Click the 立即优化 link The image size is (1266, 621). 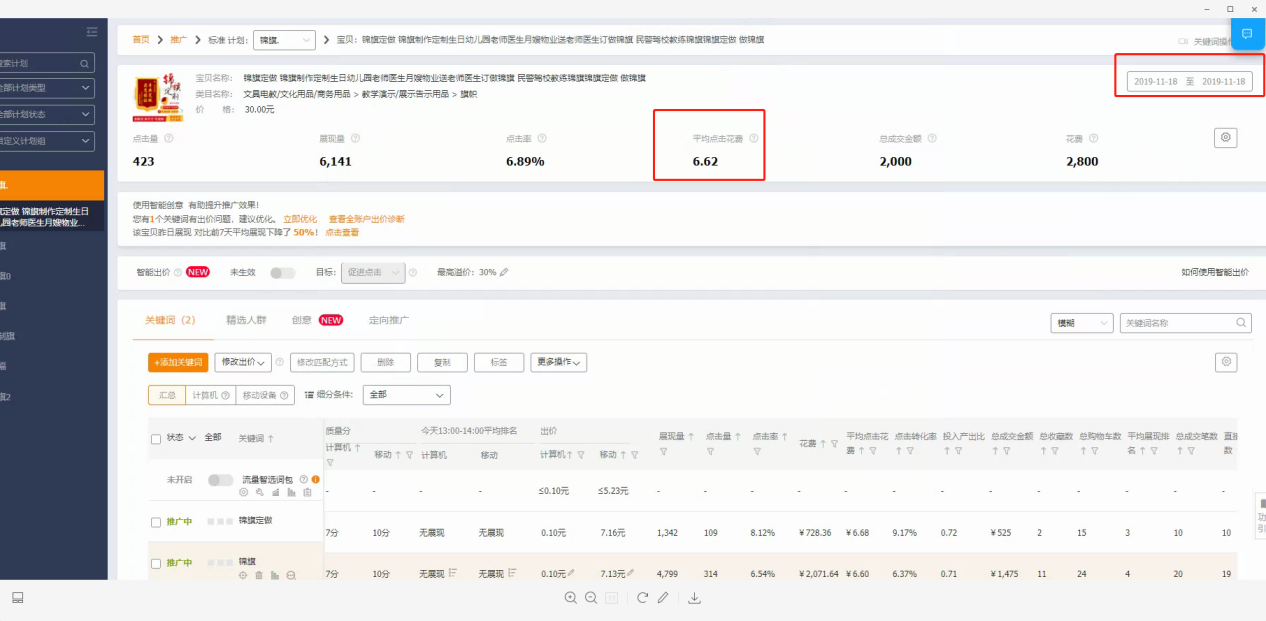[x=300, y=219]
